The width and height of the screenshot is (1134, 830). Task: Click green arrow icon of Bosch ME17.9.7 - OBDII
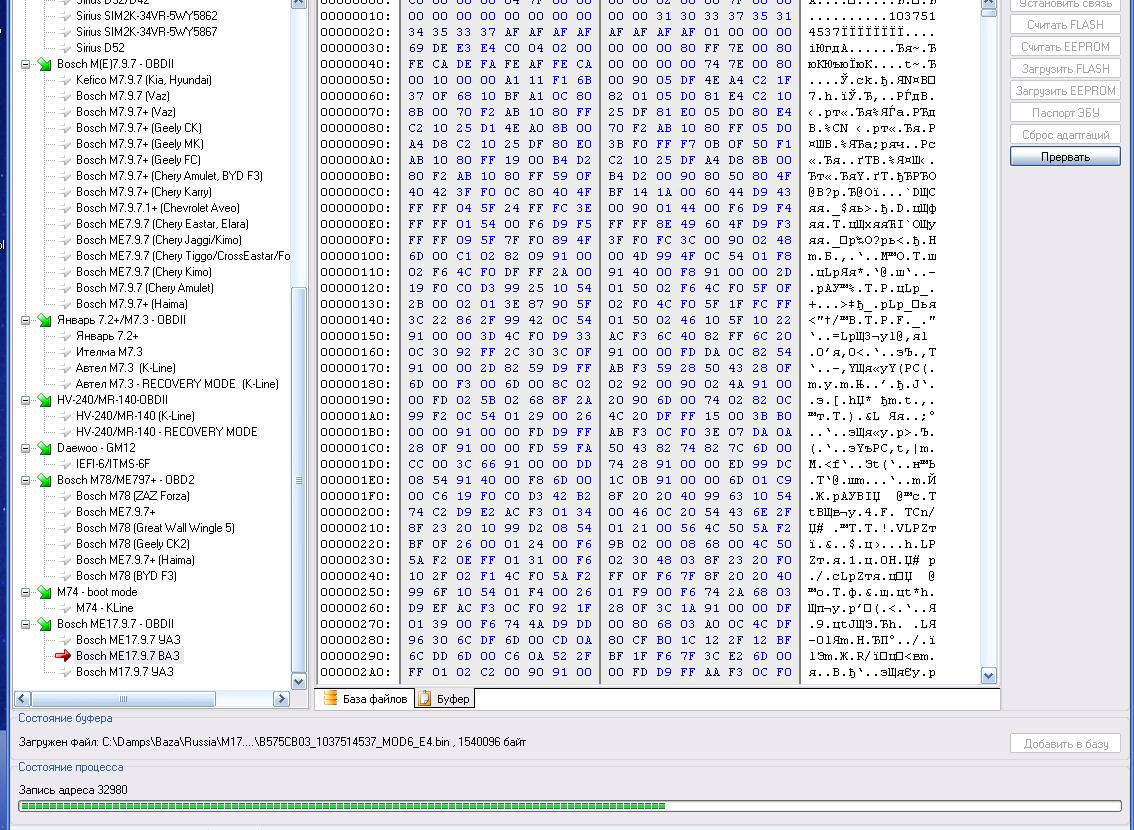(x=44, y=624)
